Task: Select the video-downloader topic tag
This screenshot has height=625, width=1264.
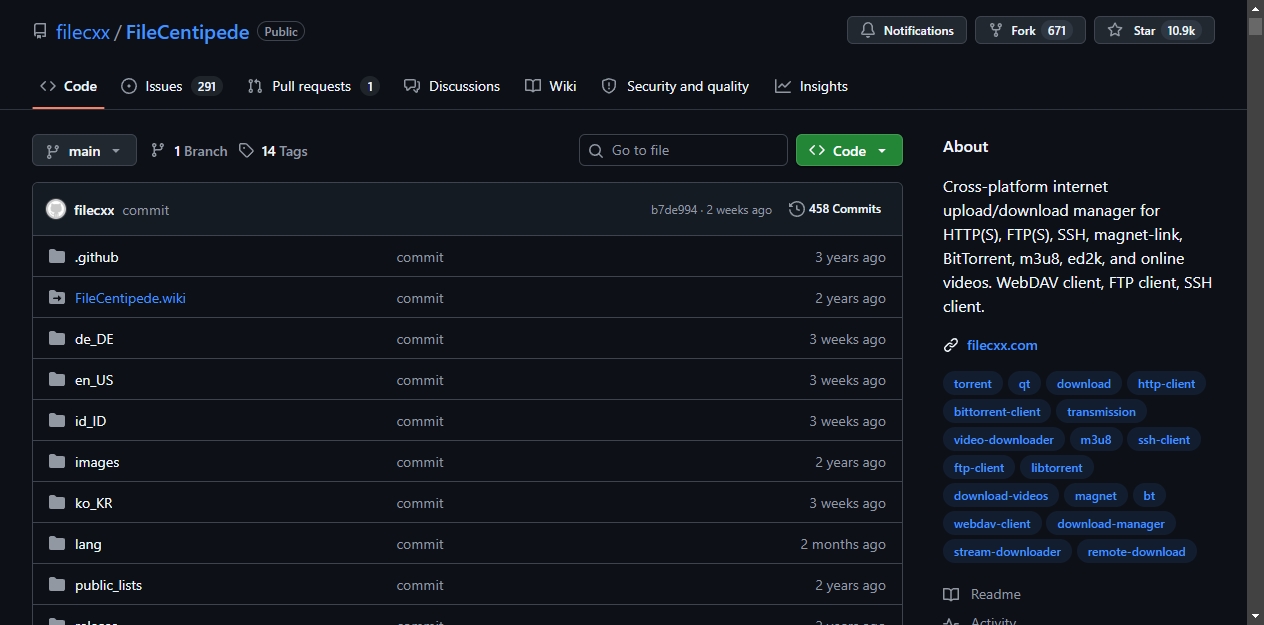Action: (x=1003, y=440)
